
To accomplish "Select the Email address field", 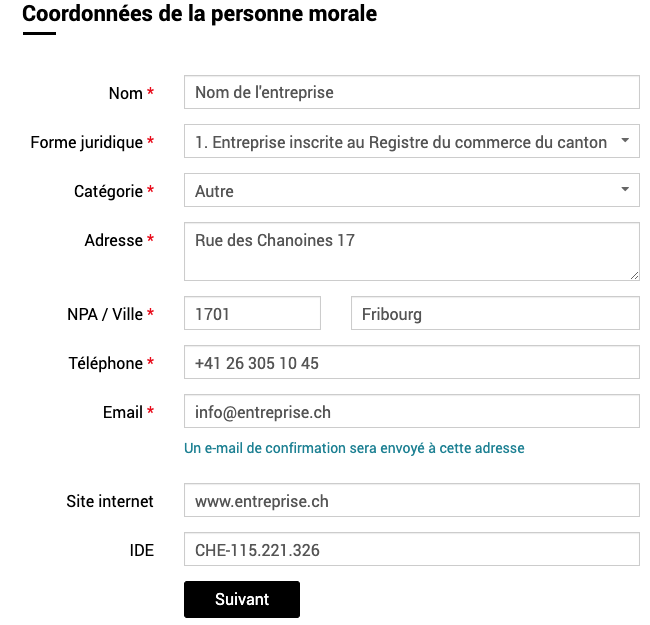I will pyautogui.click(x=411, y=411).
